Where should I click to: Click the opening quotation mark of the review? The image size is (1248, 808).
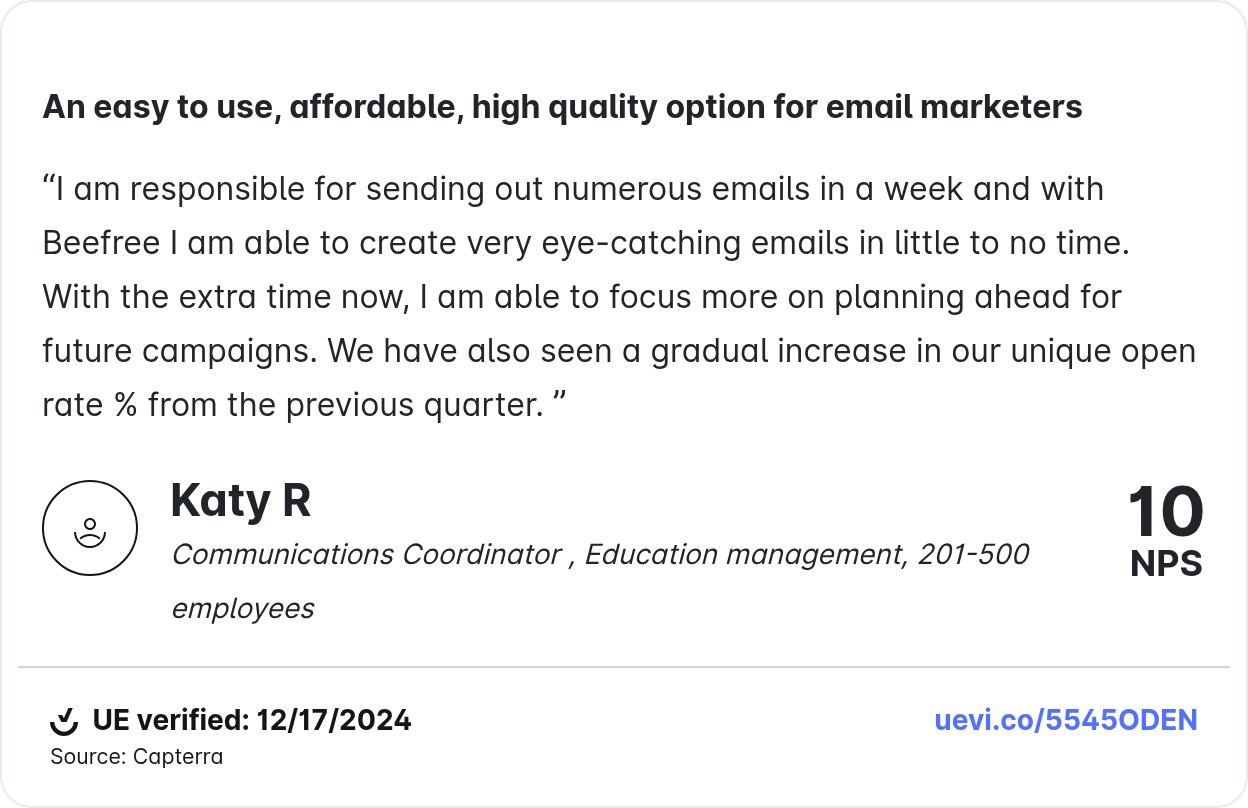(48, 186)
